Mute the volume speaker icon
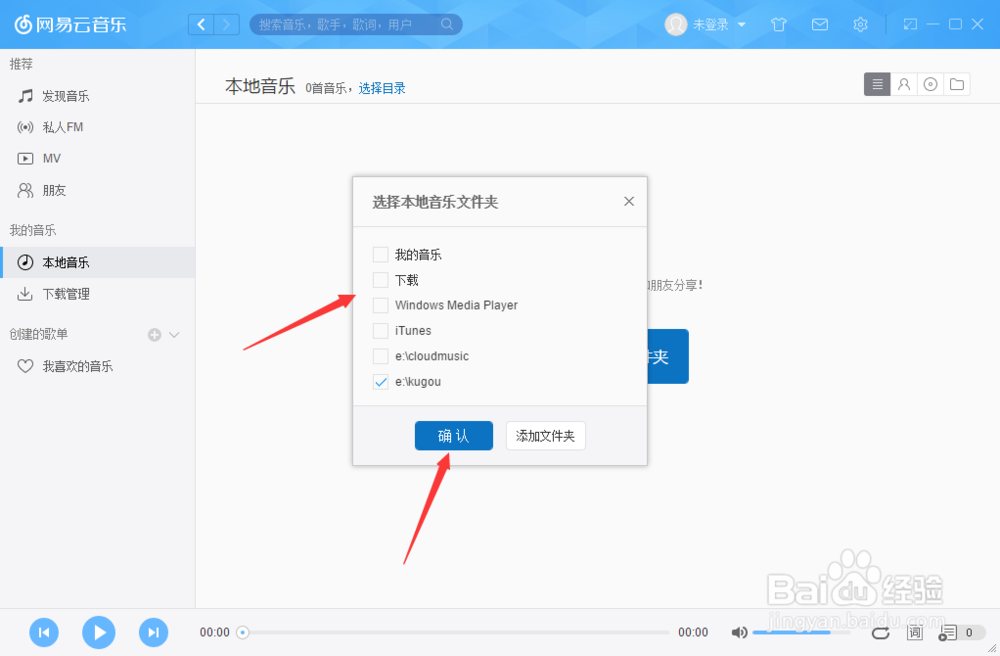This screenshot has height=656, width=1000. 739,632
